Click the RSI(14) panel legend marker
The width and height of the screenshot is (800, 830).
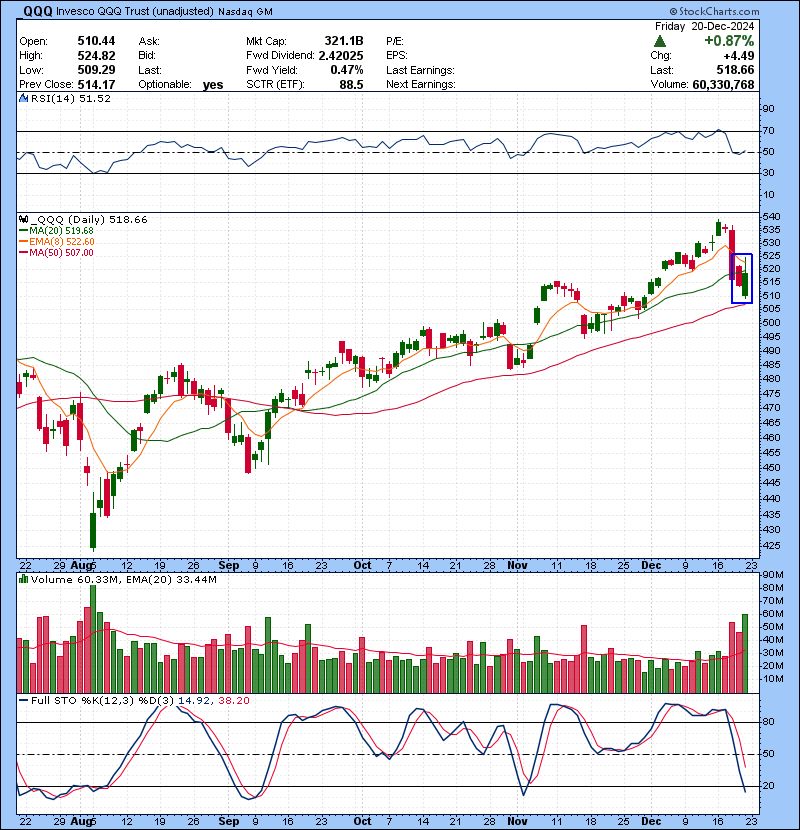tap(23, 99)
